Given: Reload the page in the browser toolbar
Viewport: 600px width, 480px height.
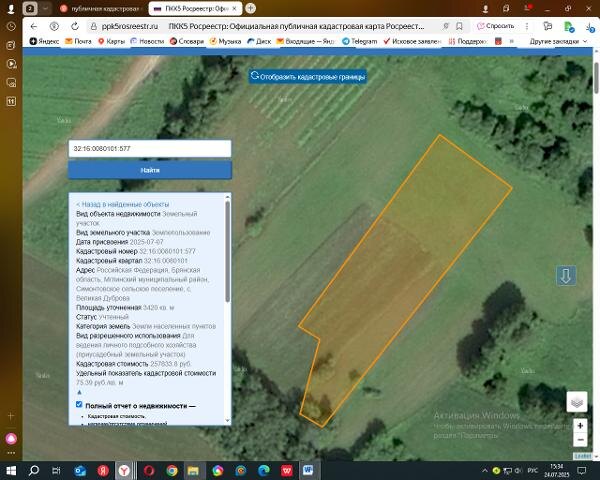Looking at the screenshot, I should click(75, 26).
